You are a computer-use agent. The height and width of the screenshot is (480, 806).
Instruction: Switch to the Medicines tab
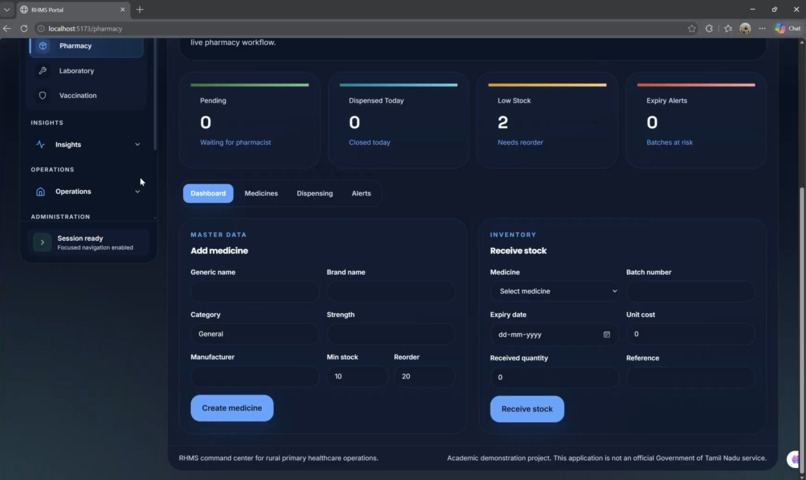coord(261,193)
